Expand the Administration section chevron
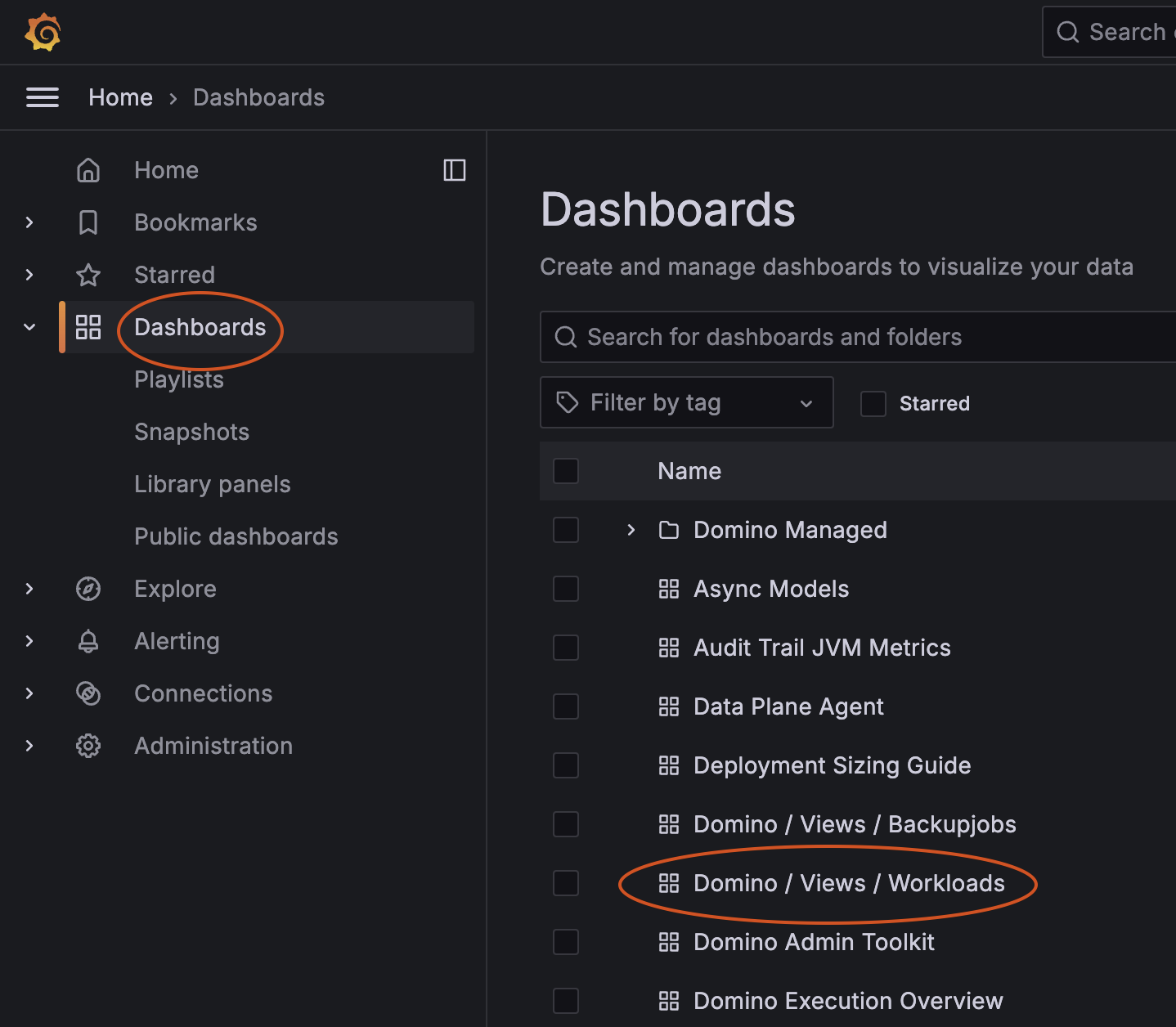Screen dimensions: 1176x1027 tap(29, 746)
